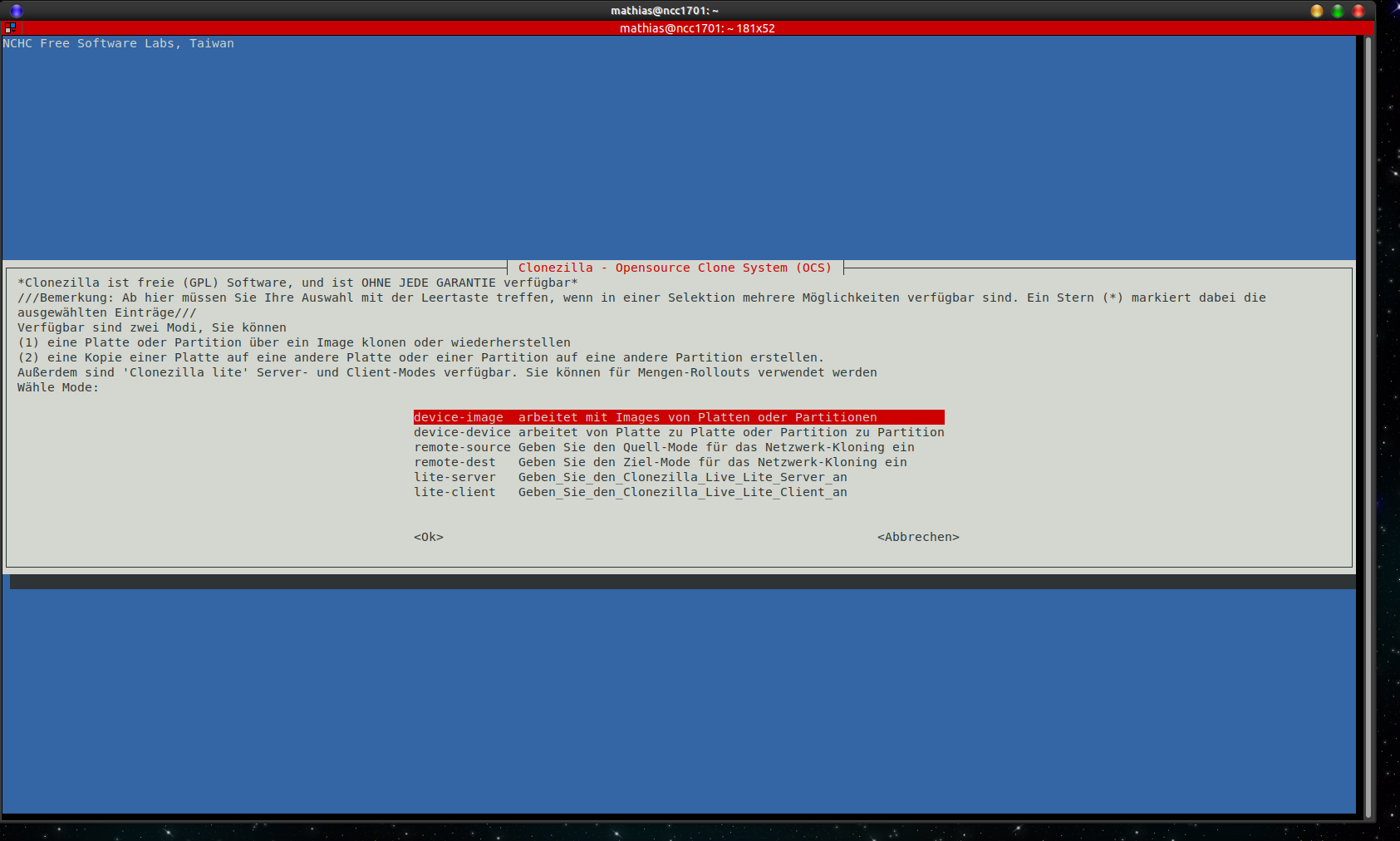Cancel the dialog with <Abbrechen>

tap(918, 537)
